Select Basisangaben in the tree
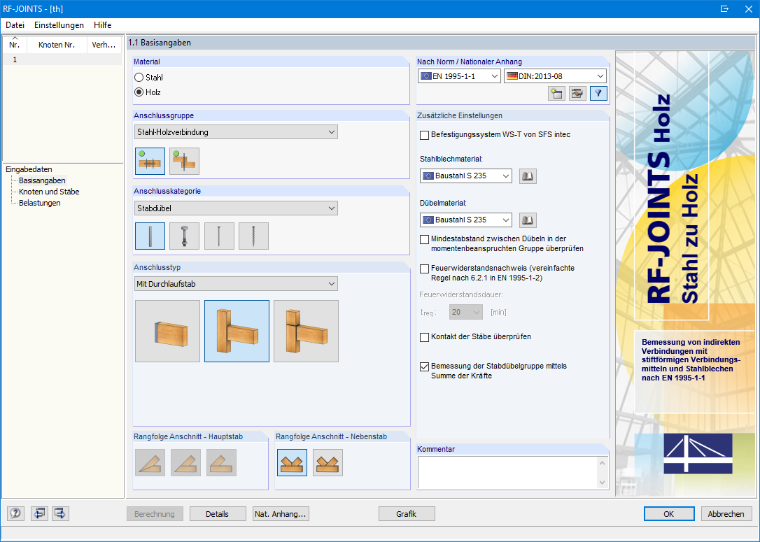The width and height of the screenshot is (760, 542). point(42,180)
